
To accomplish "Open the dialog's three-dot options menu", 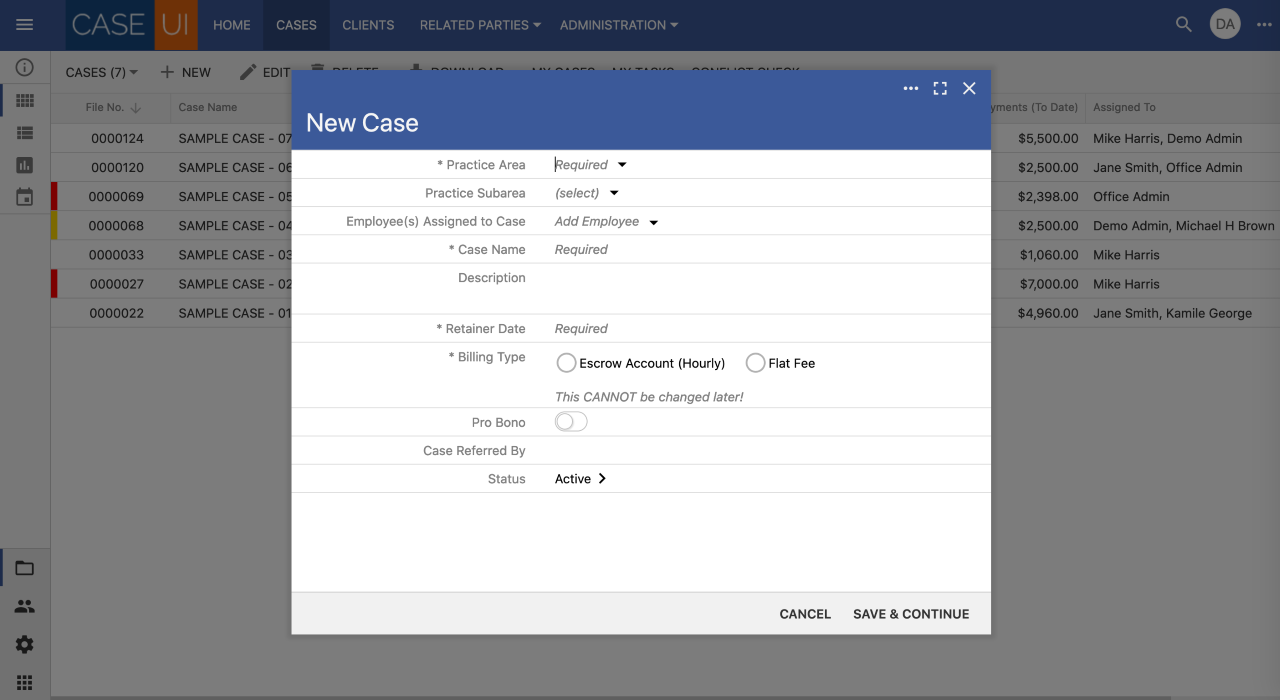I will click(910, 88).
